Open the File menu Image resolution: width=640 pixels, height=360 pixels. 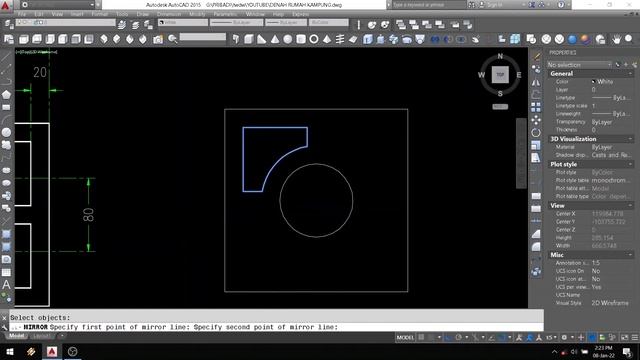click(21, 14)
